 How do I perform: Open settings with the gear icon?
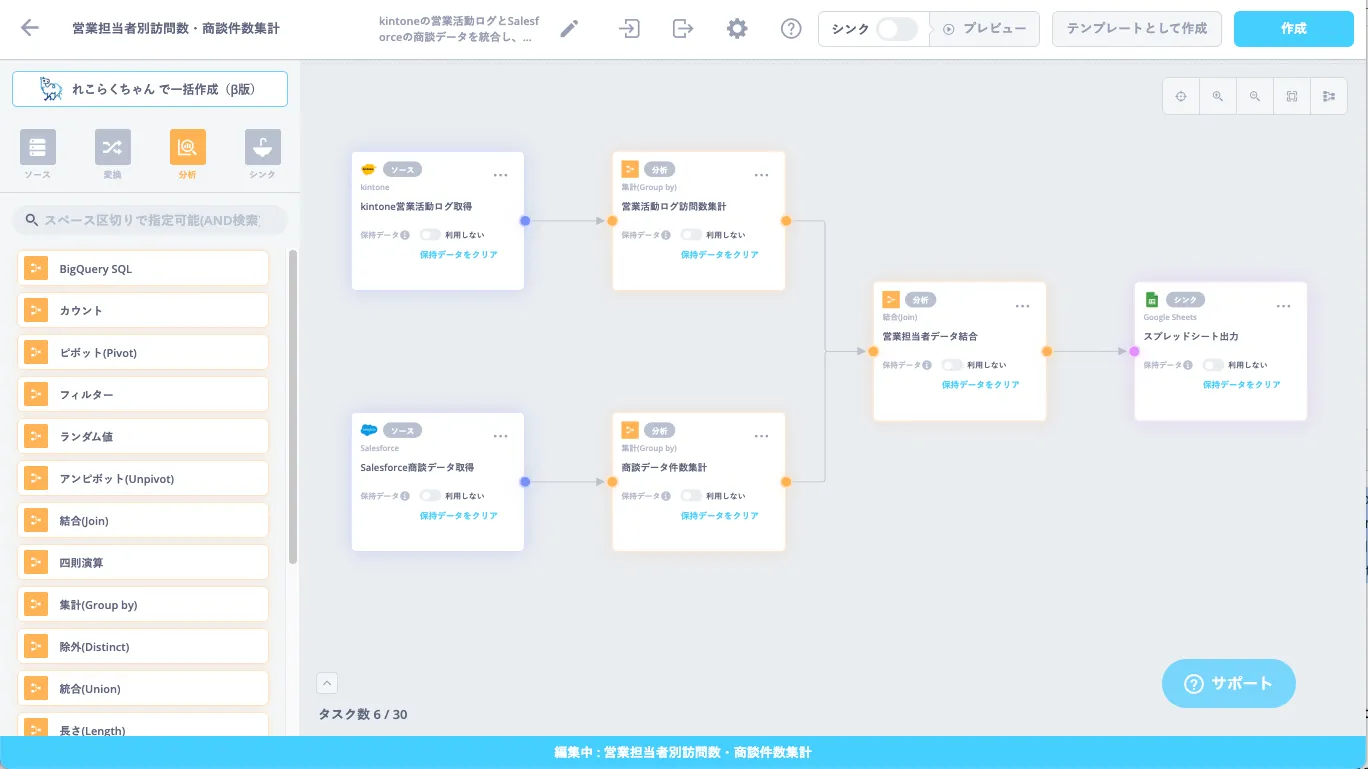[x=737, y=29]
